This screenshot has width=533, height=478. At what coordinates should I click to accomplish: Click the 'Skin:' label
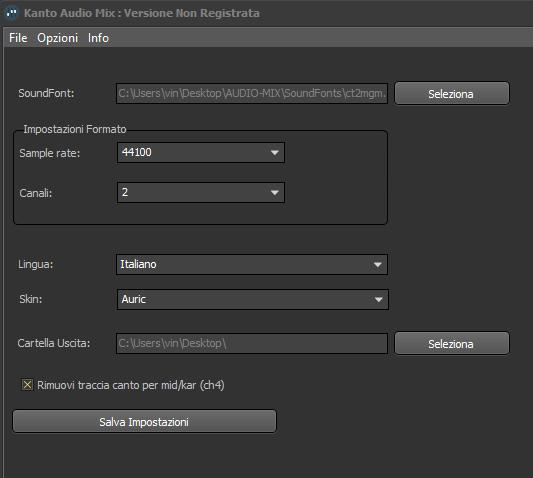[31, 299]
